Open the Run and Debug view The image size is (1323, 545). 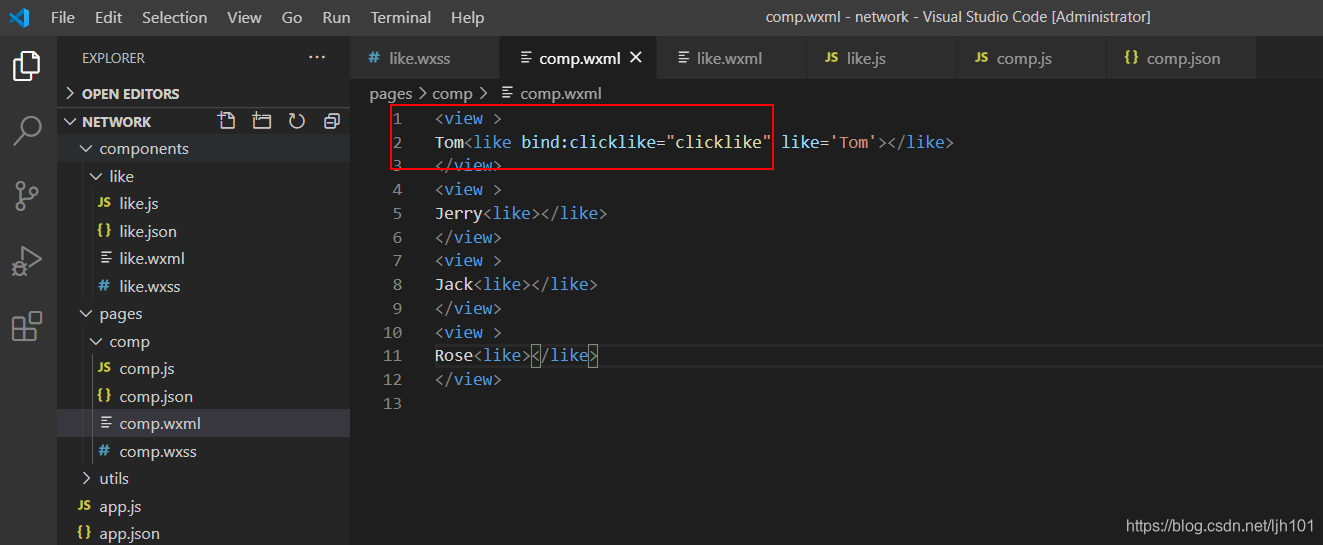27,261
